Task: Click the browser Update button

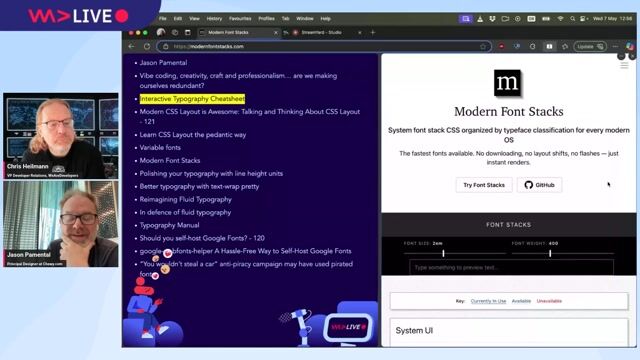Action: [590, 47]
